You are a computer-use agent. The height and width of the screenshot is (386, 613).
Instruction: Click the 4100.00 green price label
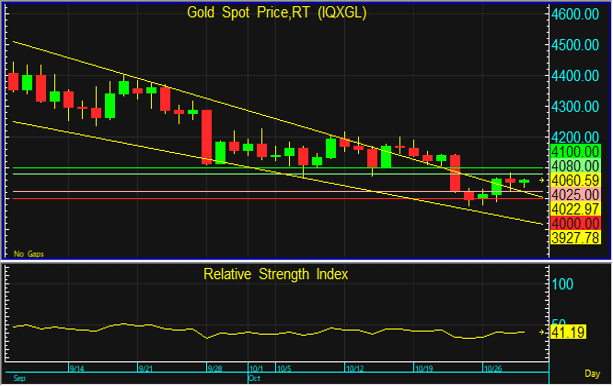(575, 152)
